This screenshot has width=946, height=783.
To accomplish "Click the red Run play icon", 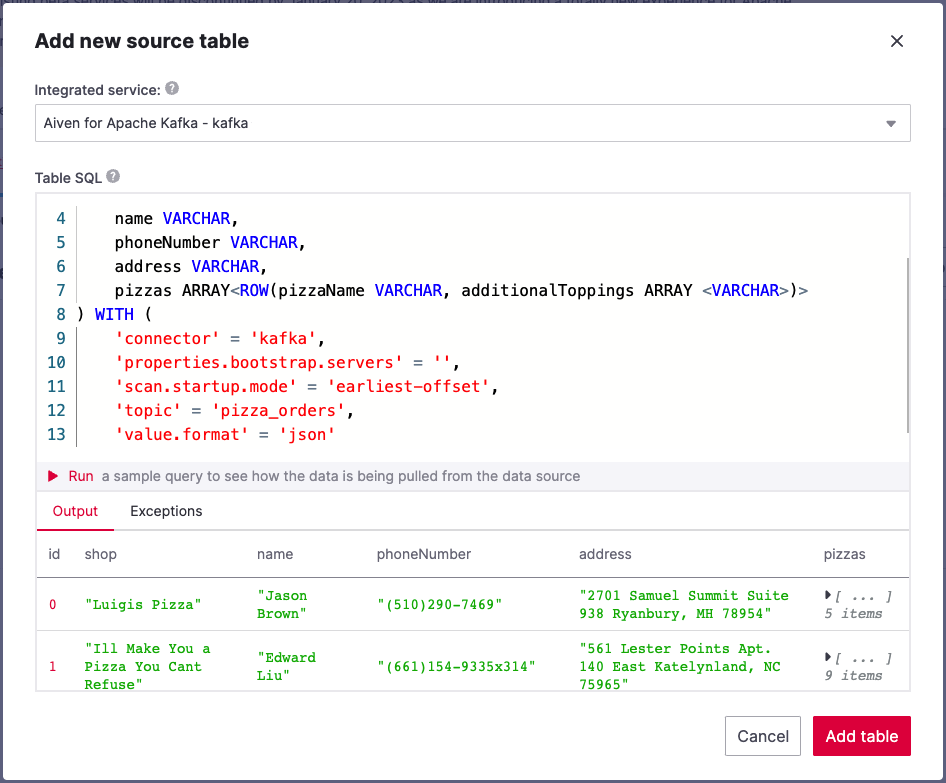I will (54, 476).
